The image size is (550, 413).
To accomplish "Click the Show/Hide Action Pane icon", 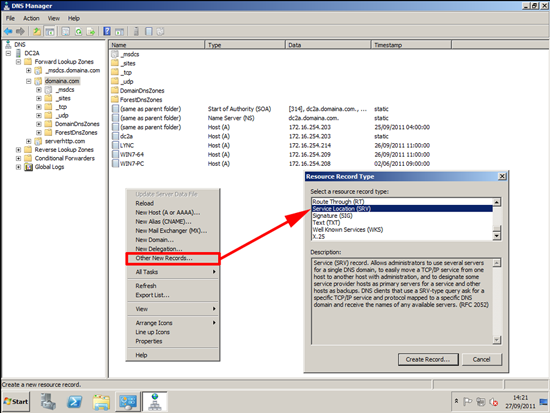I will [120, 32].
